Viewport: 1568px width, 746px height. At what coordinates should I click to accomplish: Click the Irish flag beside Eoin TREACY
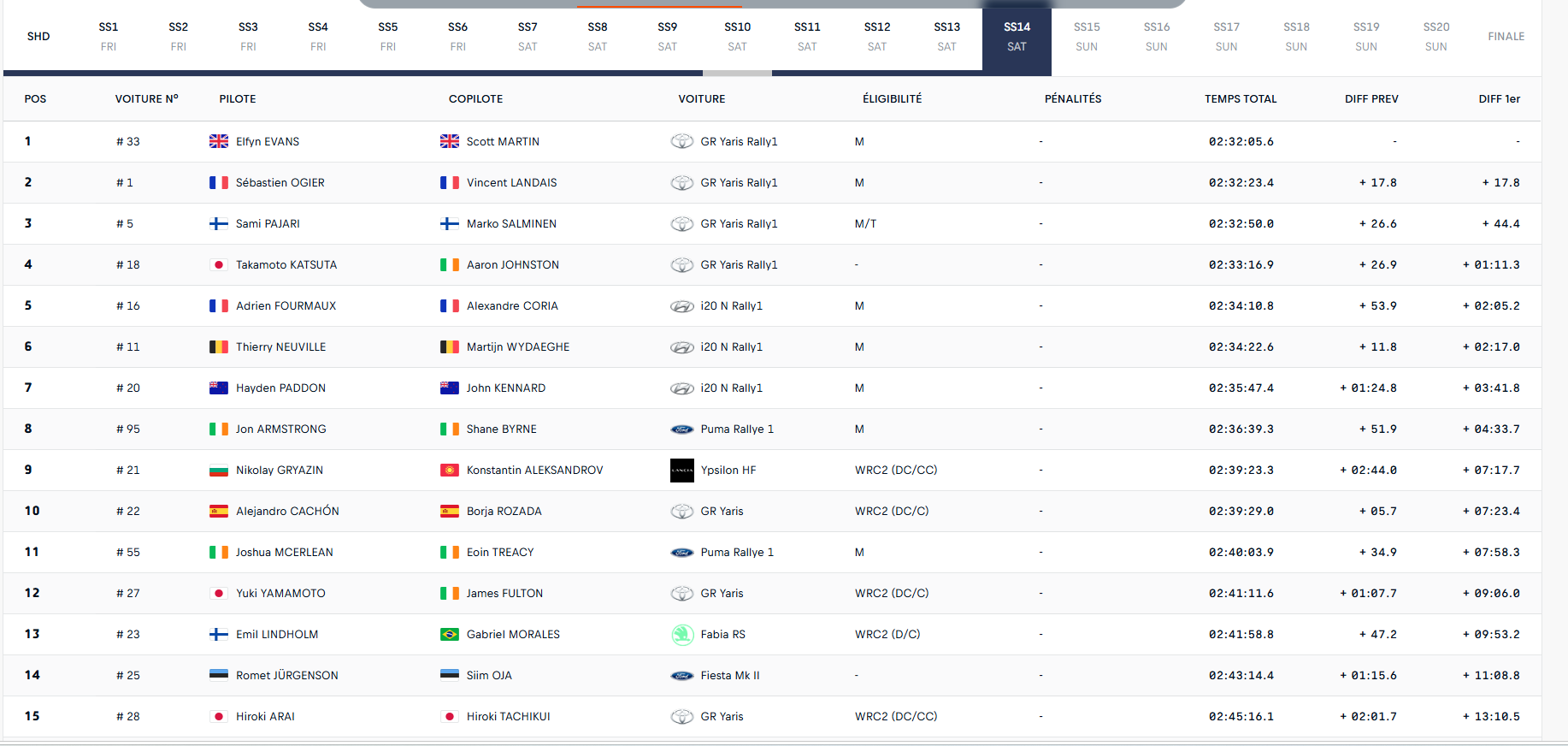pyautogui.click(x=450, y=552)
